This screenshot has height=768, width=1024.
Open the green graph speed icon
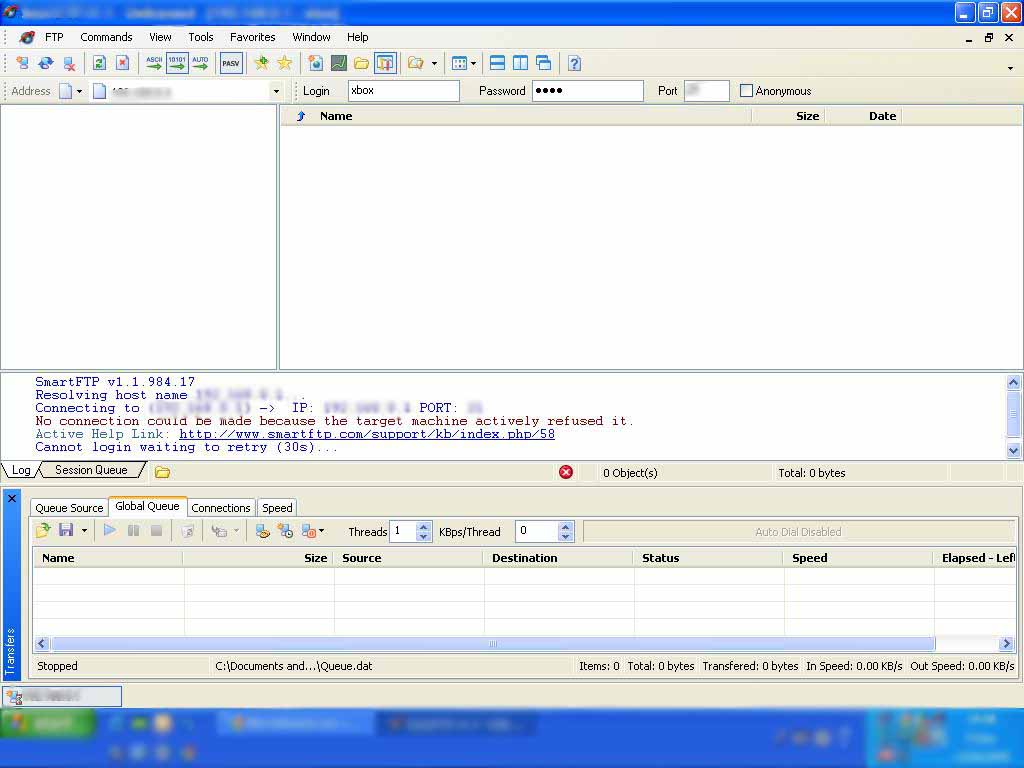coord(338,63)
